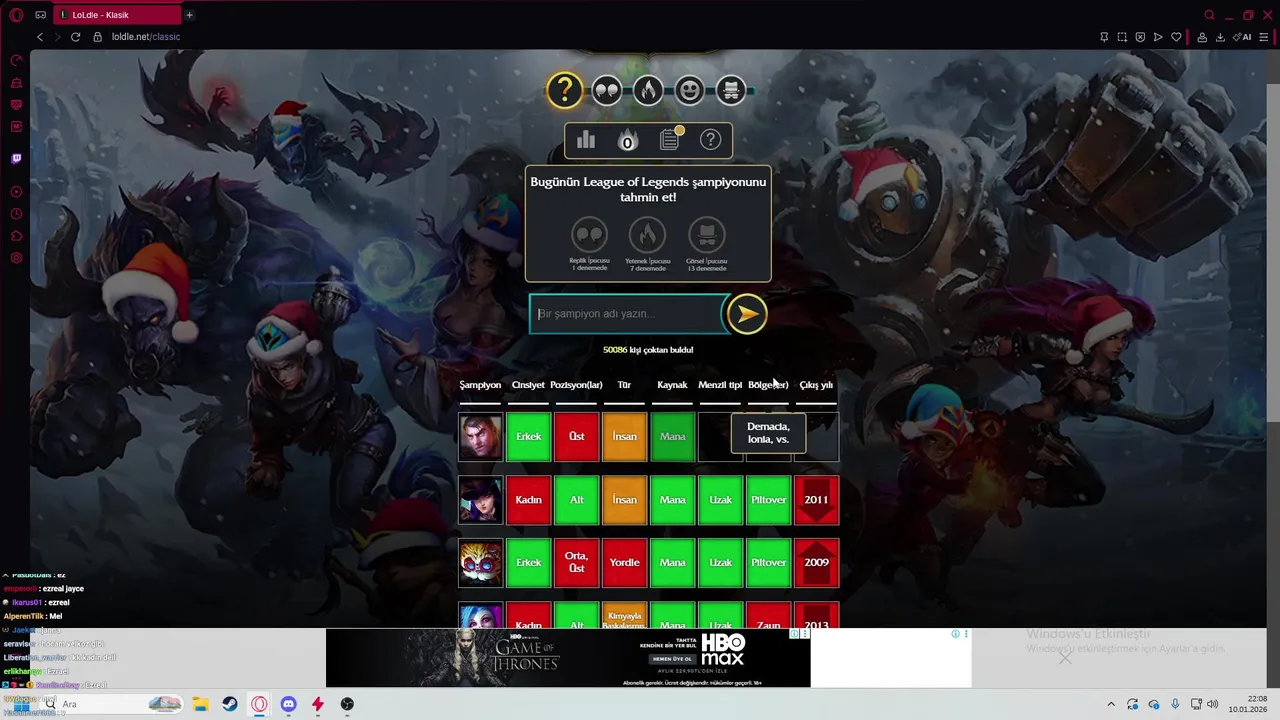
Task: Open the how-to-play help icon
Action: (710, 140)
